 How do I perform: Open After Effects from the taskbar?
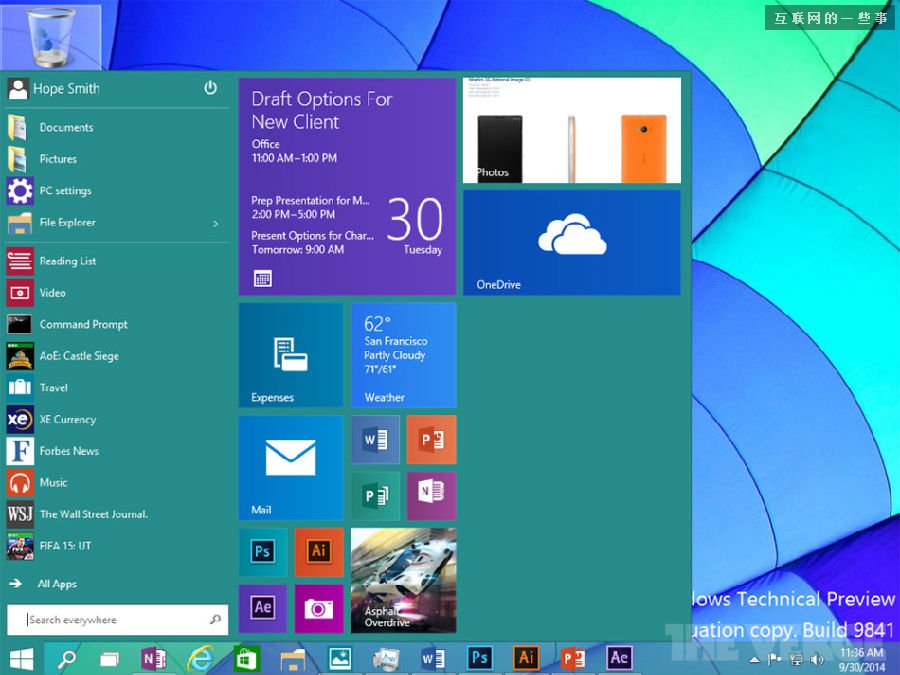coord(619,657)
